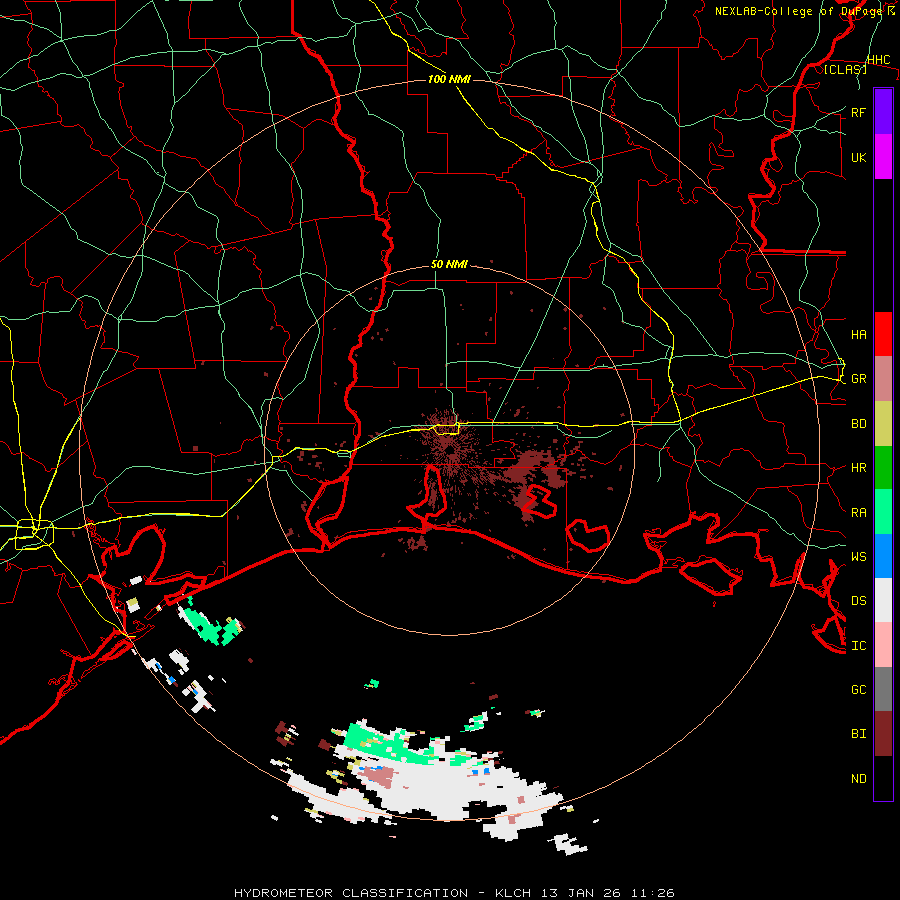Click the ND black legend swatch
The image size is (900, 900).
tap(883, 778)
